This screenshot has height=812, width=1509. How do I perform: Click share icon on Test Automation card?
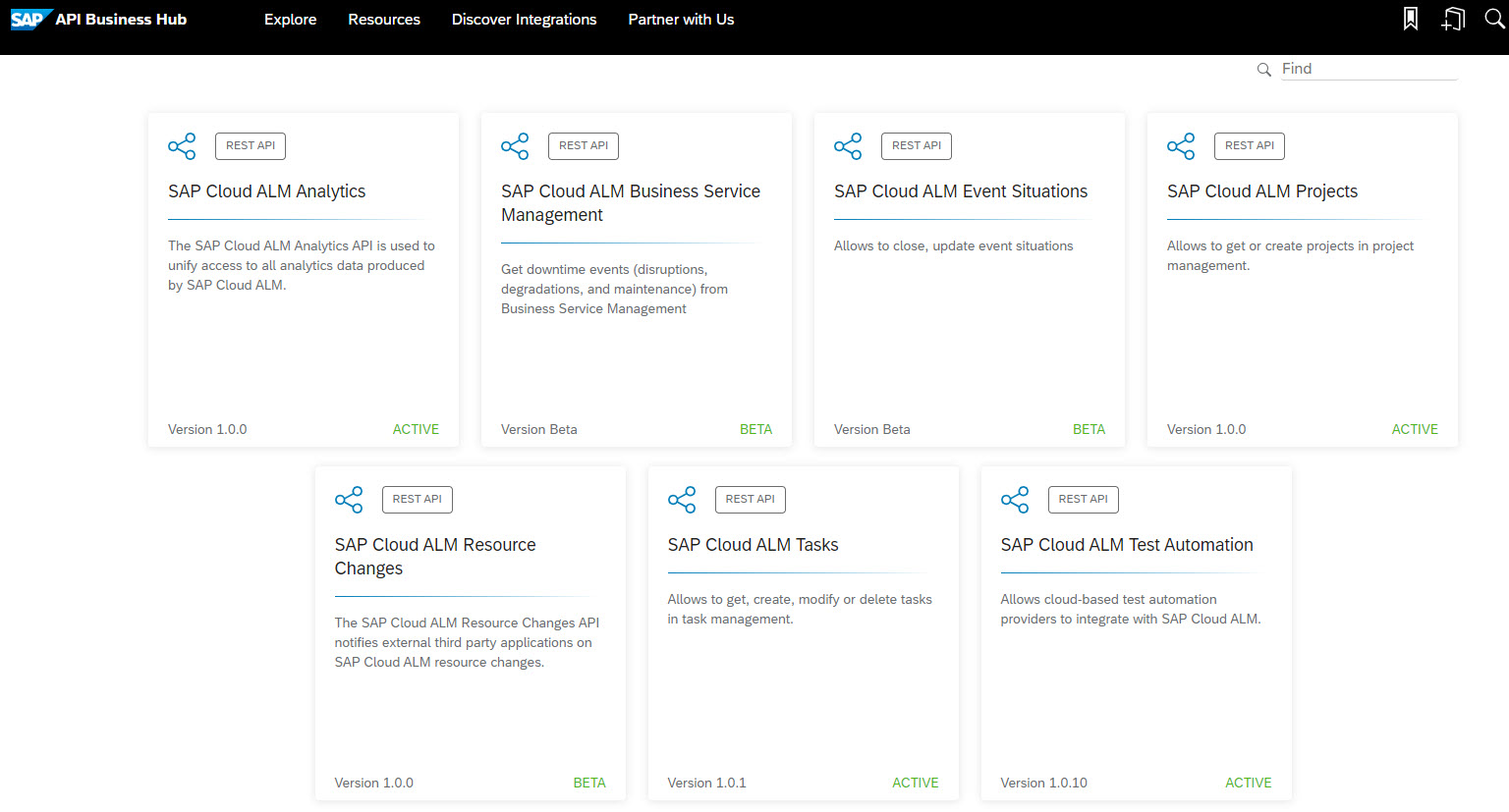(1015, 500)
